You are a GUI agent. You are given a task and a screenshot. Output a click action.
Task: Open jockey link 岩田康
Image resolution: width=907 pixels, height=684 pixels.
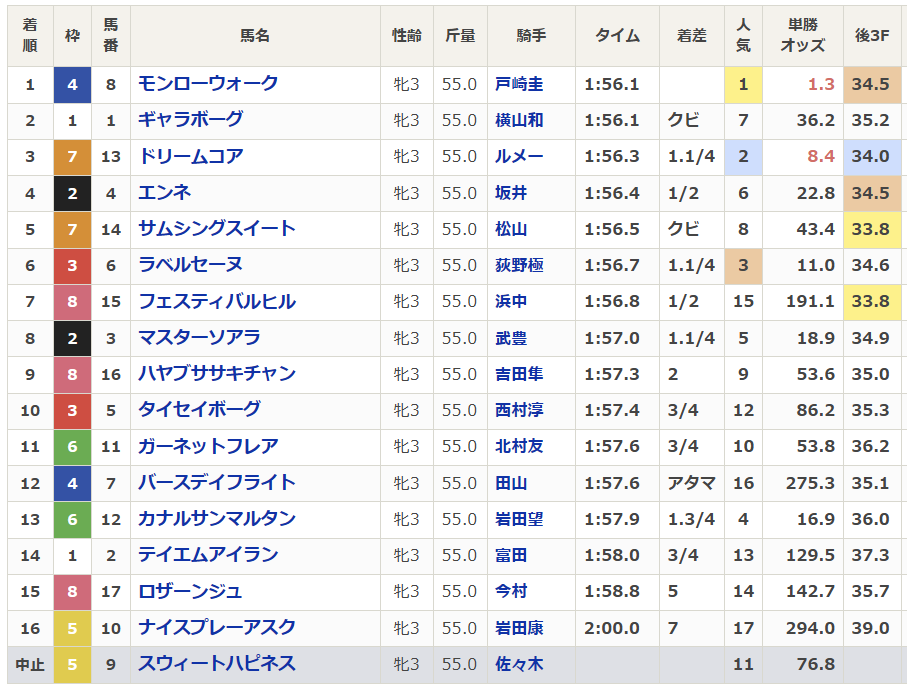(x=519, y=627)
